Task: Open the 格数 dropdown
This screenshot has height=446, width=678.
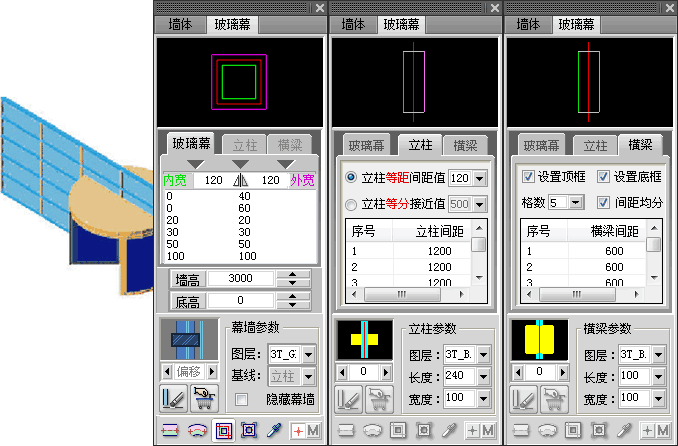Action: (575, 203)
